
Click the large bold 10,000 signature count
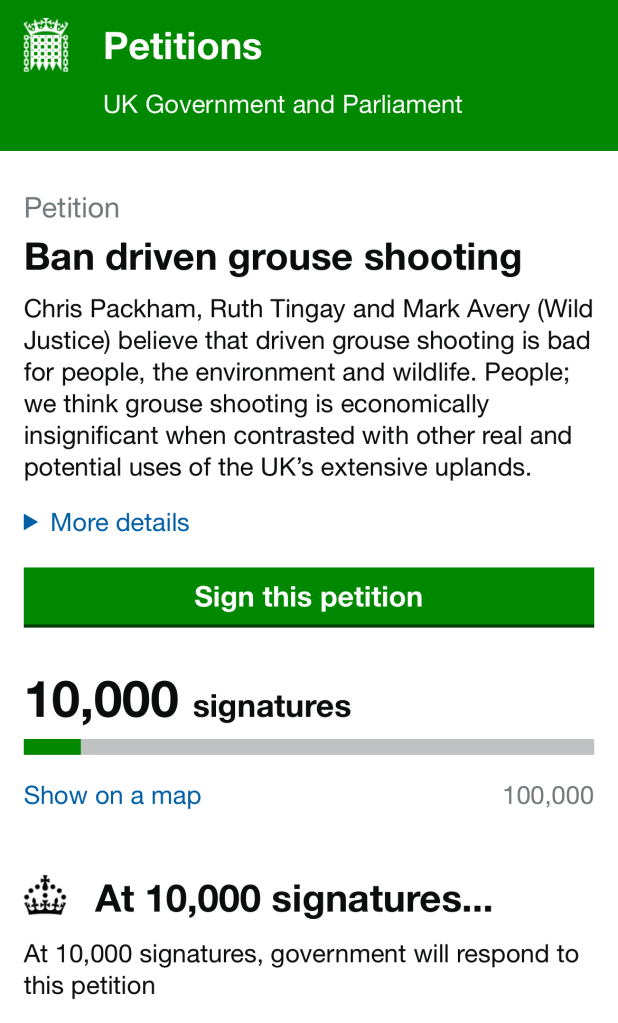[102, 700]
